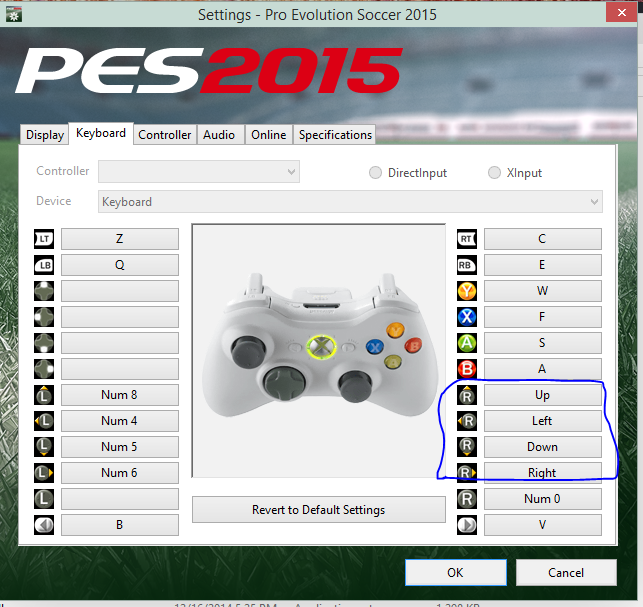Viewport: 643px width, 607px height.
Task: Click the green A button icon
Action: (x=467, y=343)
